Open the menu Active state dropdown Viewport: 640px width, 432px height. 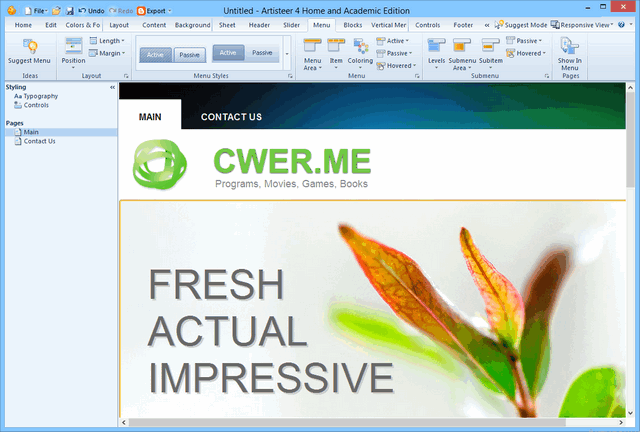pos(393,41)
